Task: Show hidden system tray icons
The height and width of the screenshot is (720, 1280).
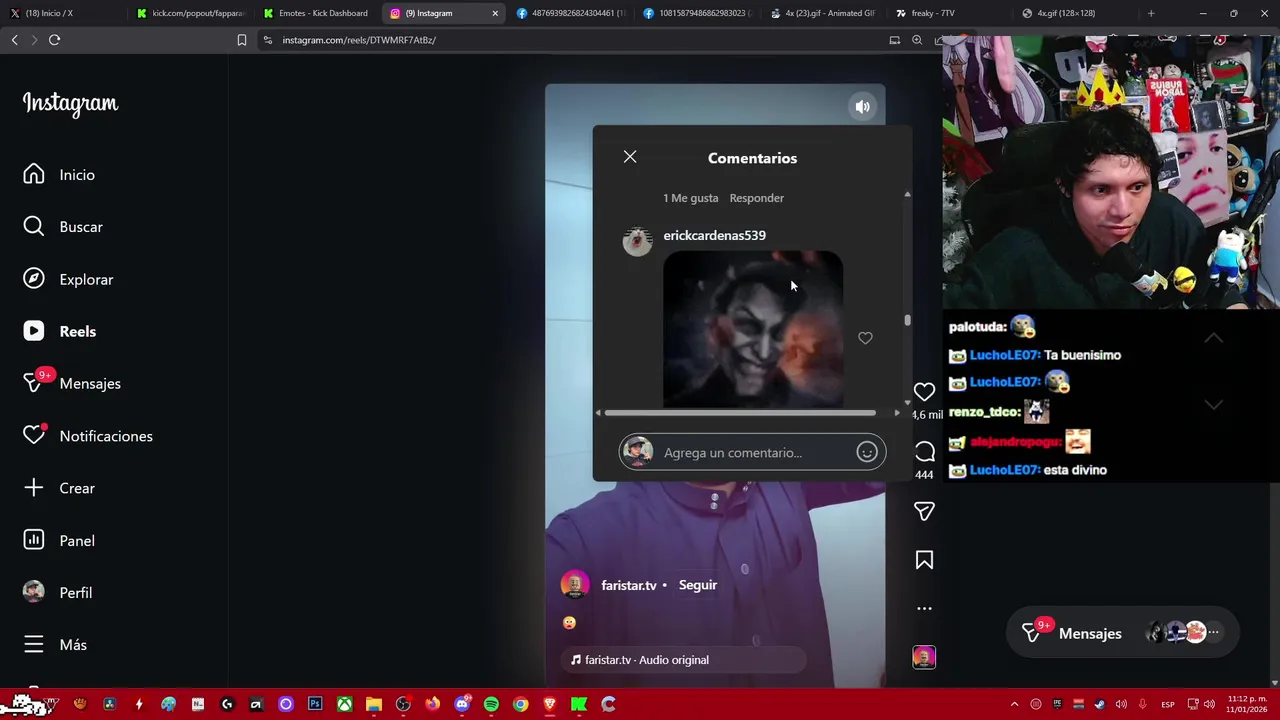Action: click(1014, 704)
